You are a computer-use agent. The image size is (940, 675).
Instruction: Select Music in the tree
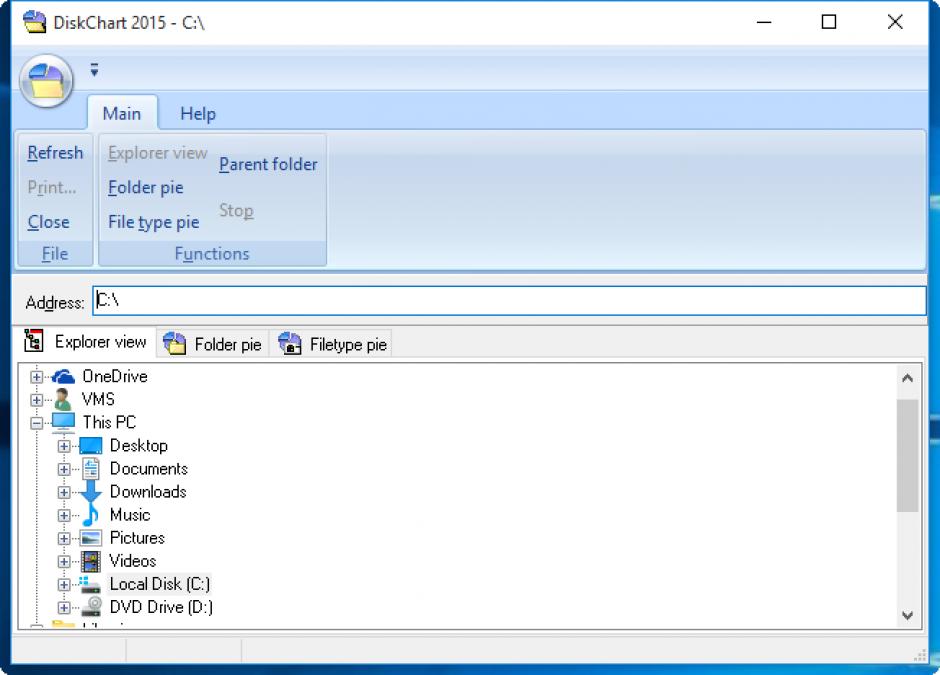[130, 515]
